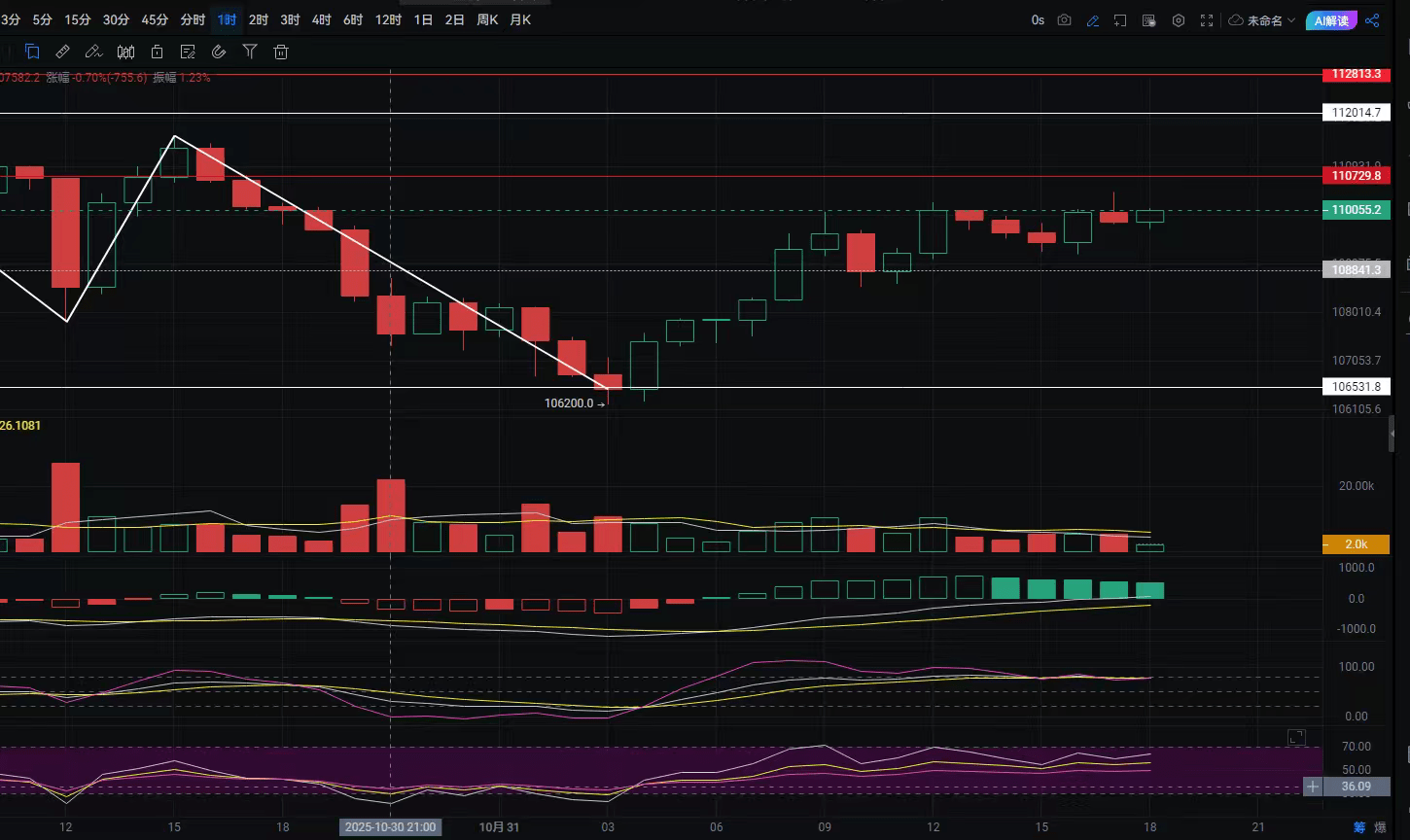Click the funnel filter icon
This screenshot has height=840, width=1410.
pos(250,52)
